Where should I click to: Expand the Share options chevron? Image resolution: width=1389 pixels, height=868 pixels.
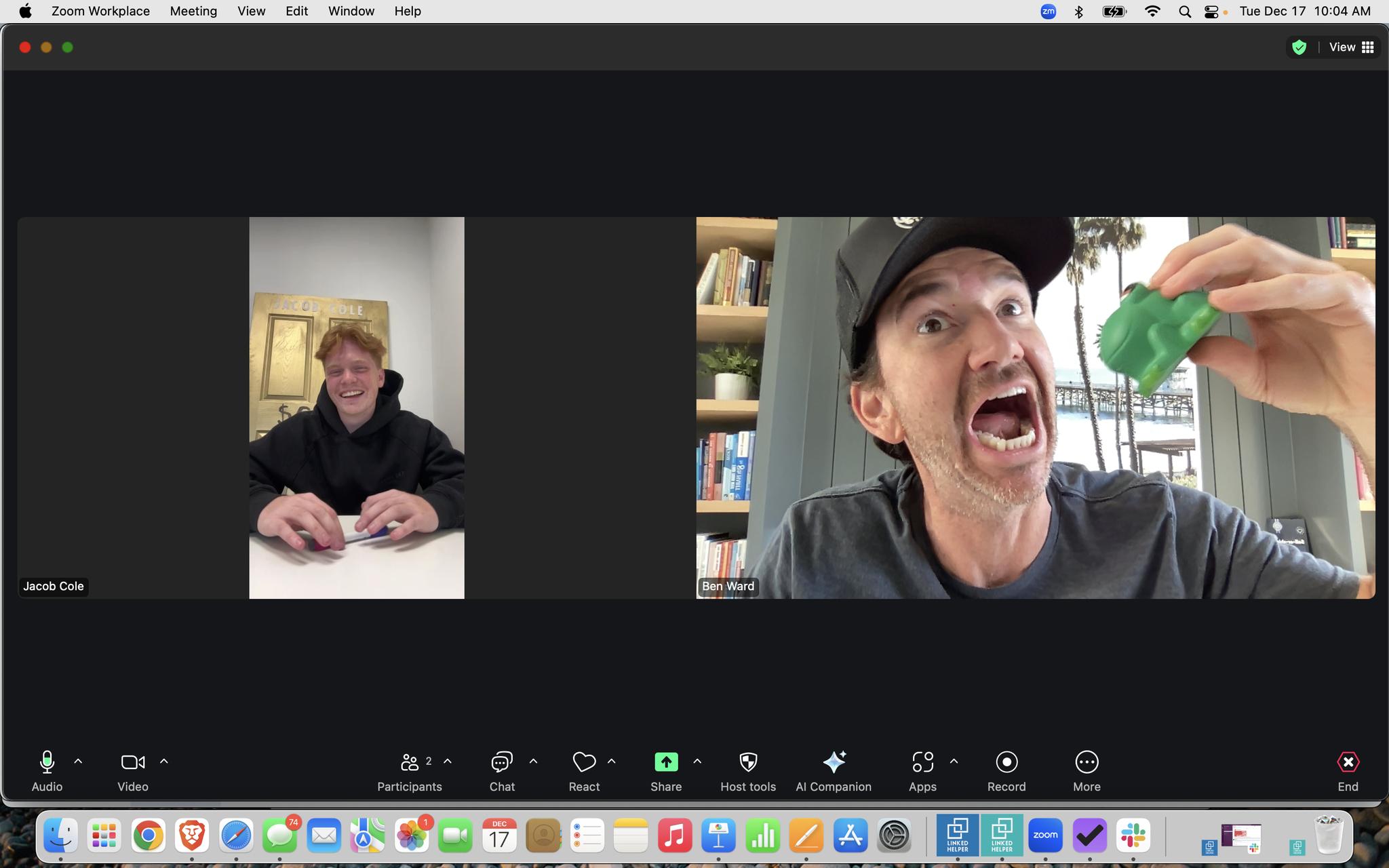pyautogui.click(x=697, y=762)
